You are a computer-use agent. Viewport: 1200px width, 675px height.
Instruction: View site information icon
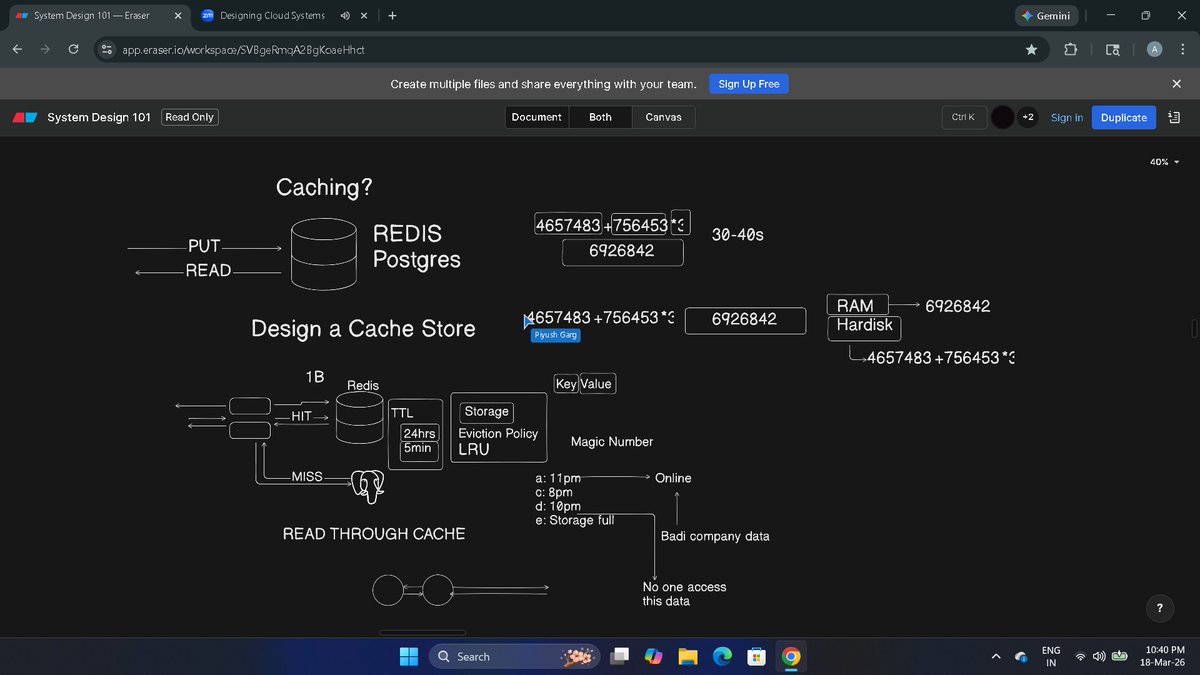[106, 49]
